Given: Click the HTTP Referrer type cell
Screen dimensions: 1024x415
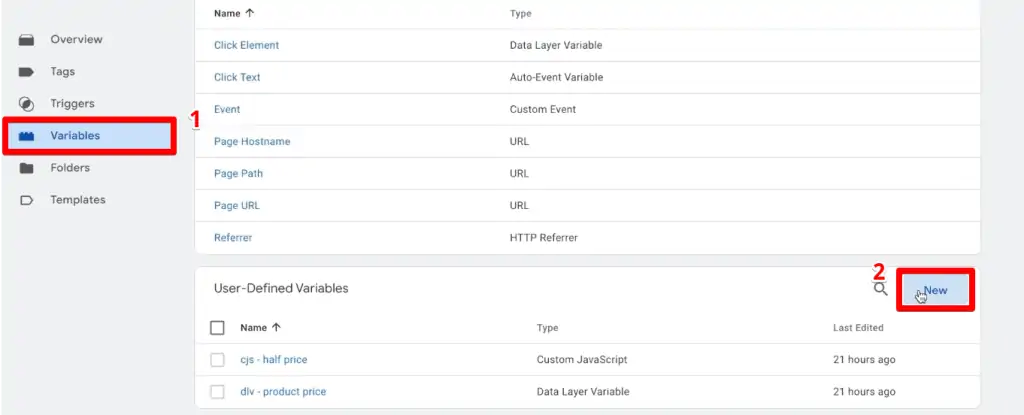Looking at the screenshot, I should [543, 237].
